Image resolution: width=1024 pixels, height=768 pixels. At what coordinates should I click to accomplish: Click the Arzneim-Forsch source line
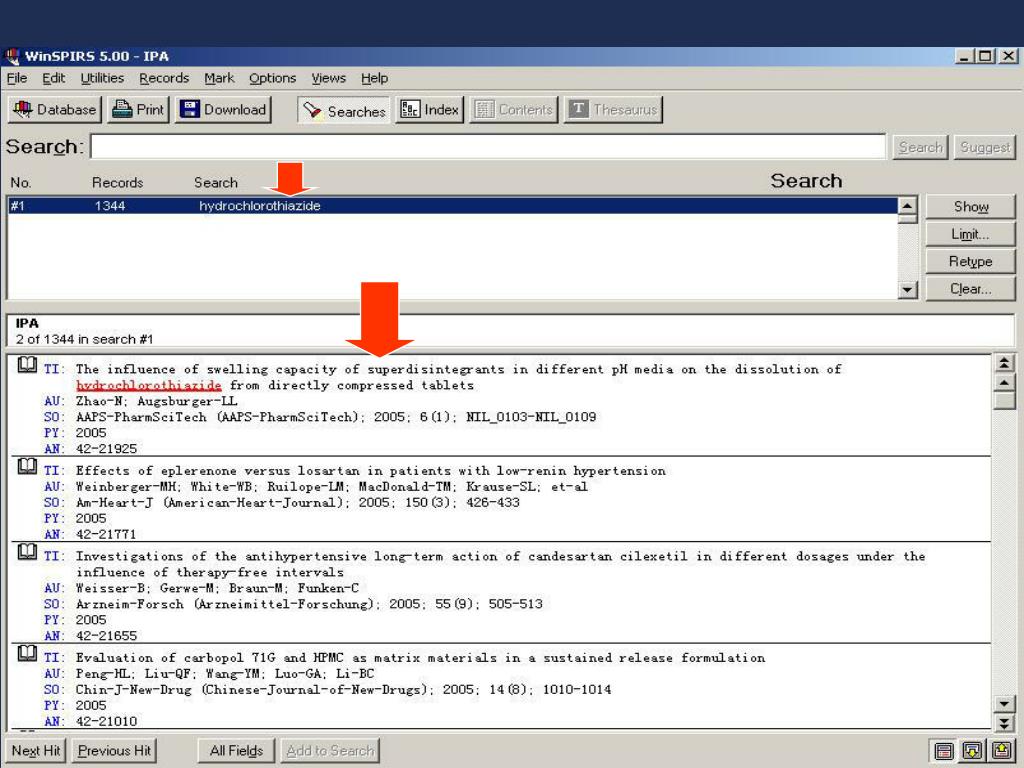pyautogui.click(x=309, y=604)
